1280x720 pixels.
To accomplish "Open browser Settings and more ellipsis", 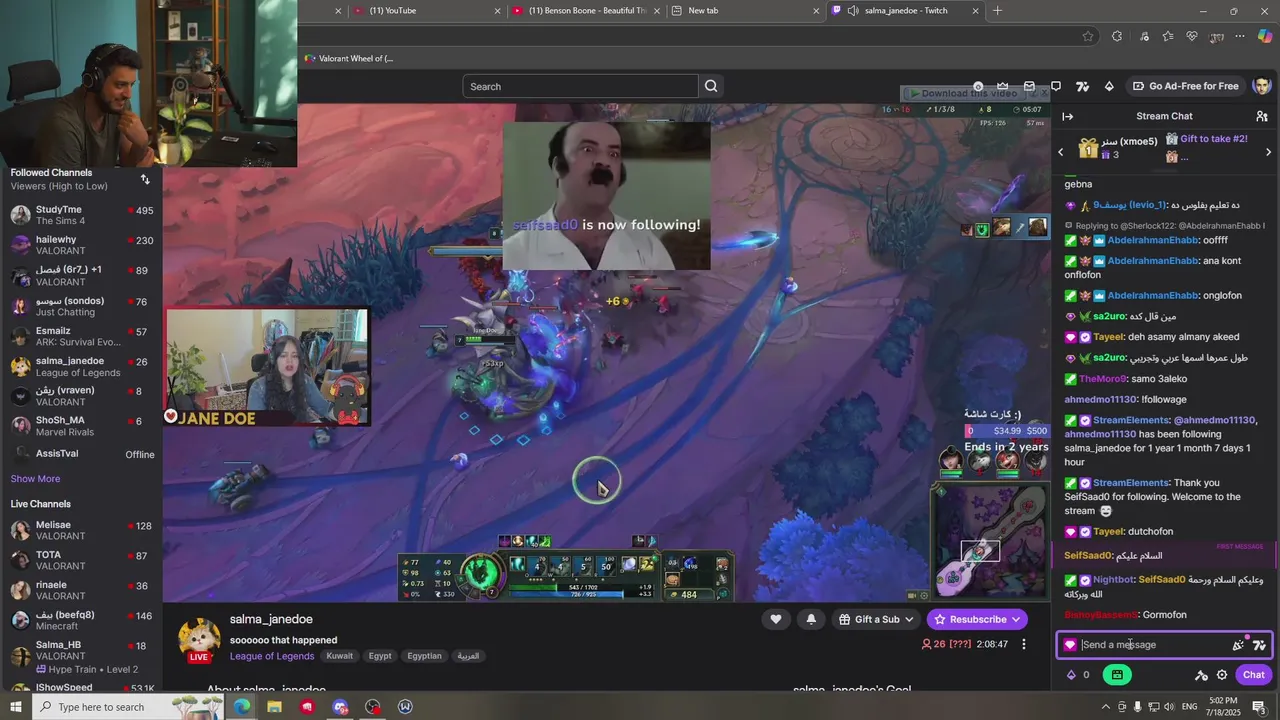I will pyautogui.click(x=1240, y=36).
